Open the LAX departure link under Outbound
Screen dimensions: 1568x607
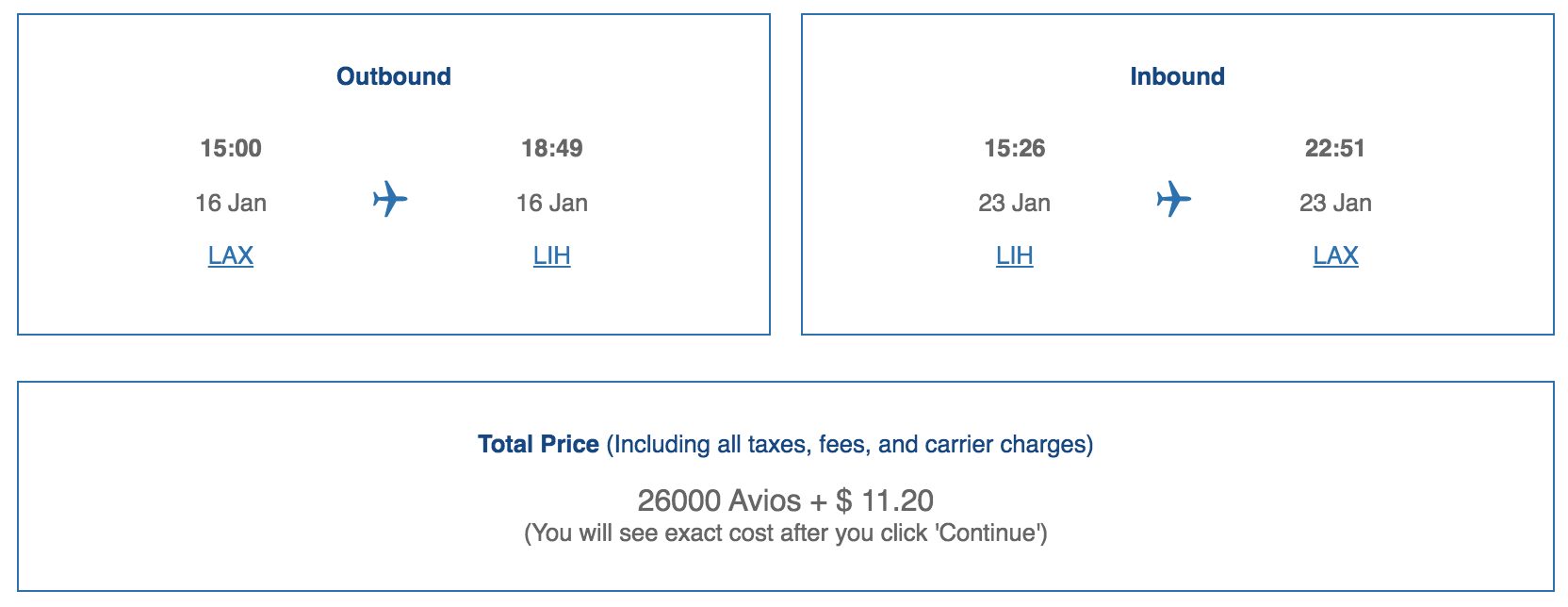pyautogui.click(x=231, y=255)
